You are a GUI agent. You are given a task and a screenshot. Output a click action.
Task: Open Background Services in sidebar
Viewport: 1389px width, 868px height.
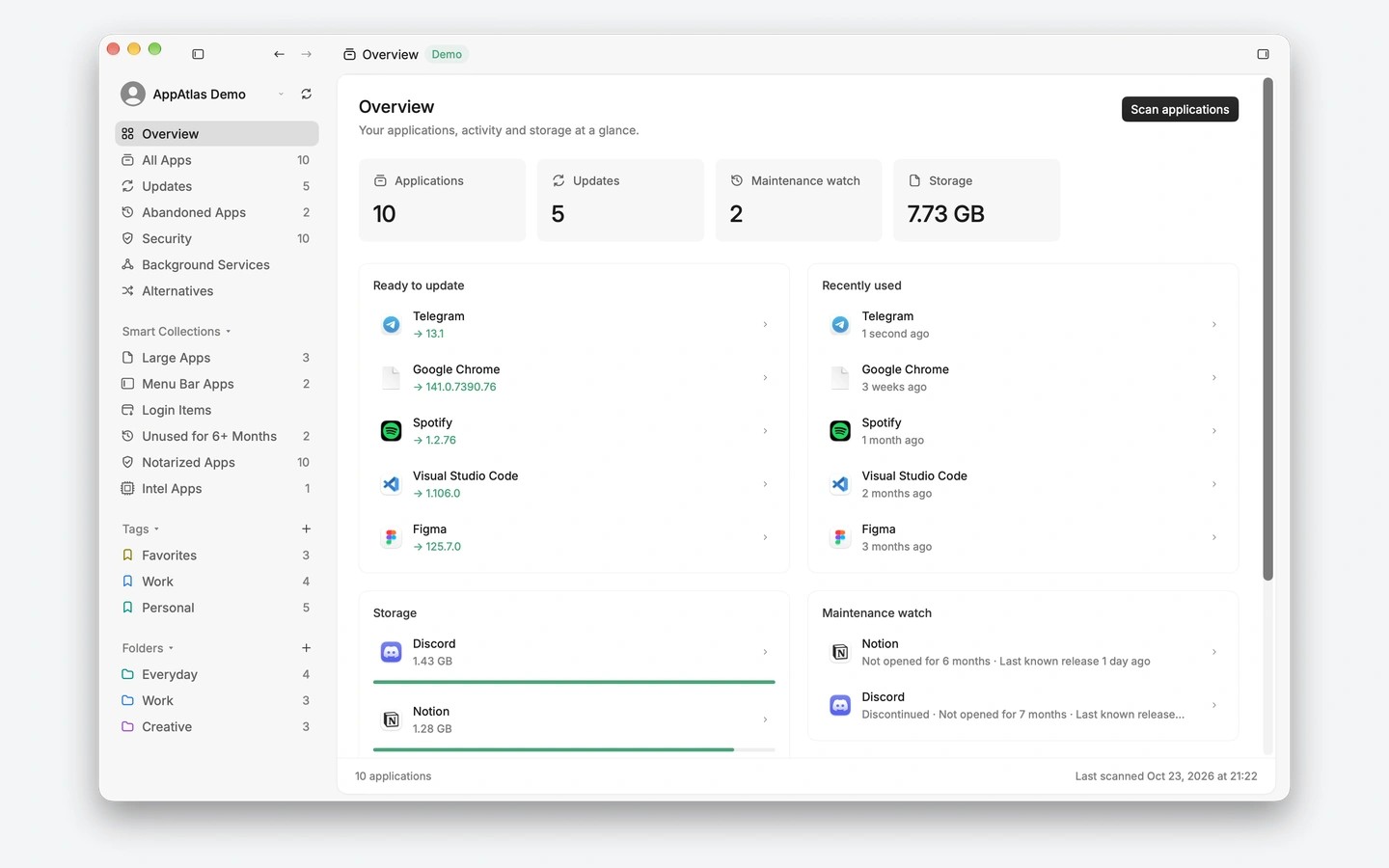pos(217,264)
